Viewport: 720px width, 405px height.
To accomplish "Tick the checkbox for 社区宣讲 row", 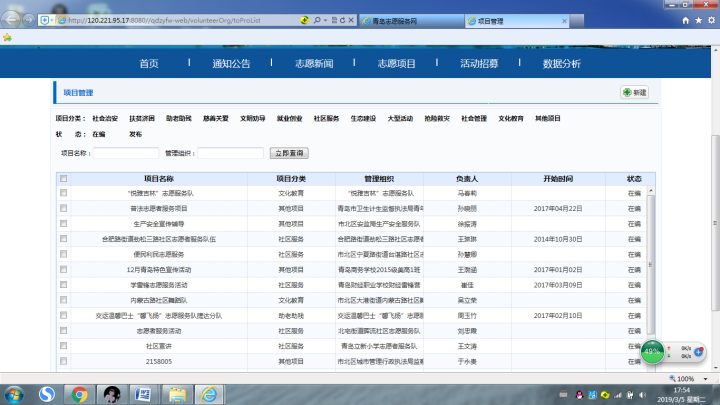I will pos(64,345).
